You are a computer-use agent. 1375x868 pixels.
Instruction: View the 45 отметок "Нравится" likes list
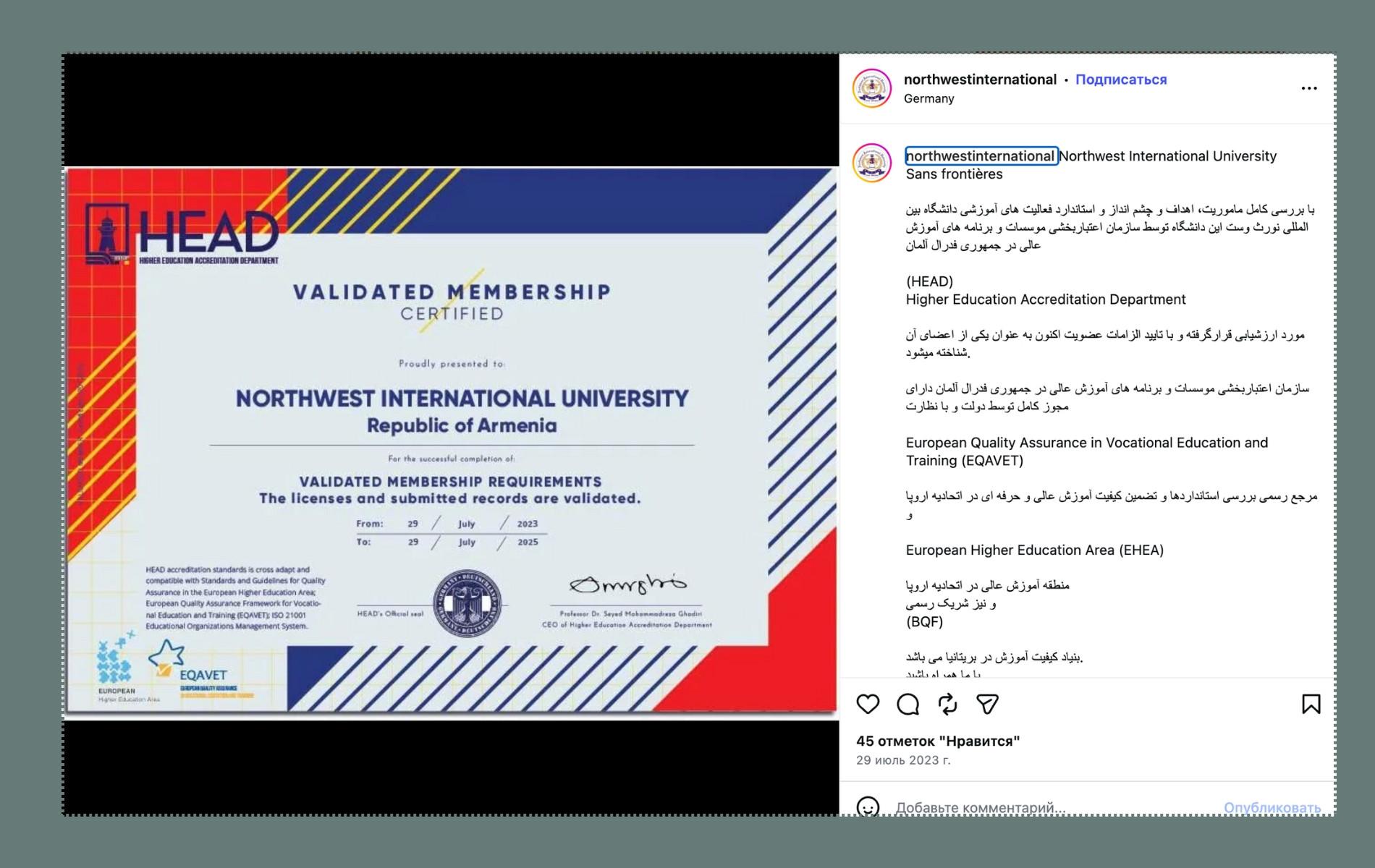pos(938,741)
